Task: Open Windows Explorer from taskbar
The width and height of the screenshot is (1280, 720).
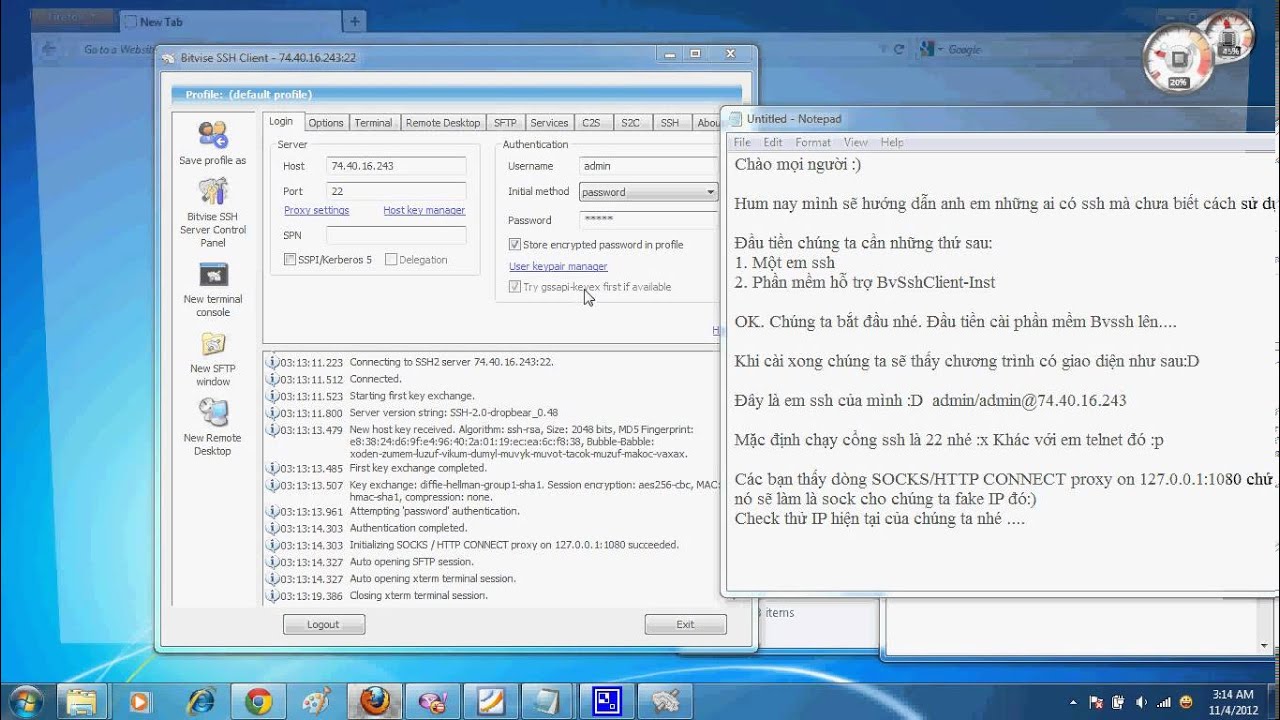Action: tap(82, 701)
